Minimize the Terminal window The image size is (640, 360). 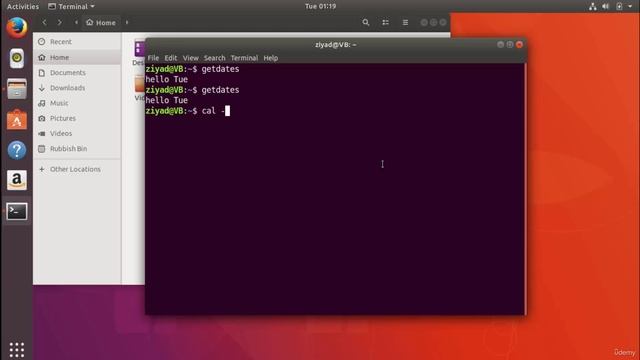(500, 44)
